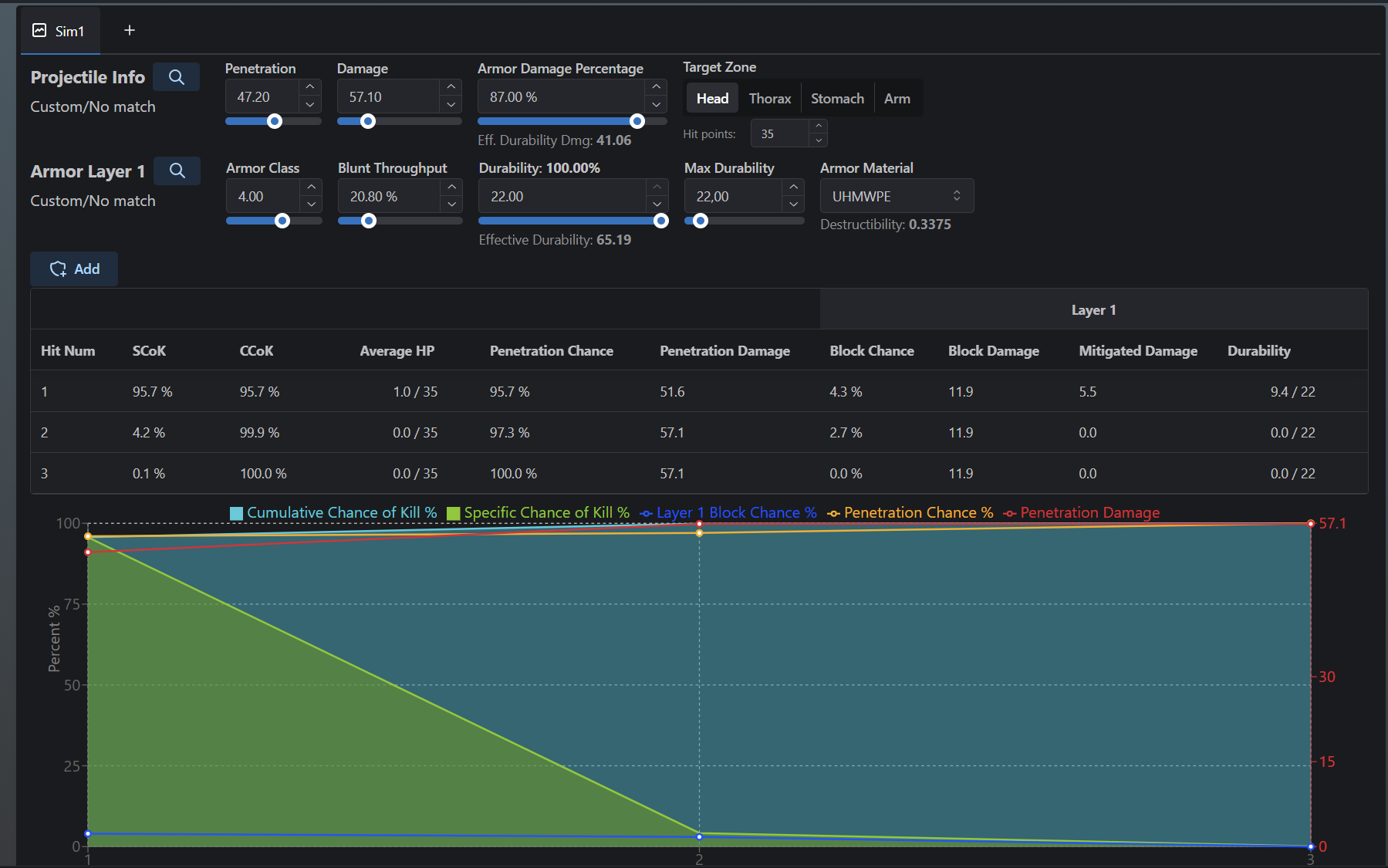Image resolution: width=1388 pixels, height=868 pixels.
Task: Decrease Damage value with down arrow
Action: pos(451,105)
